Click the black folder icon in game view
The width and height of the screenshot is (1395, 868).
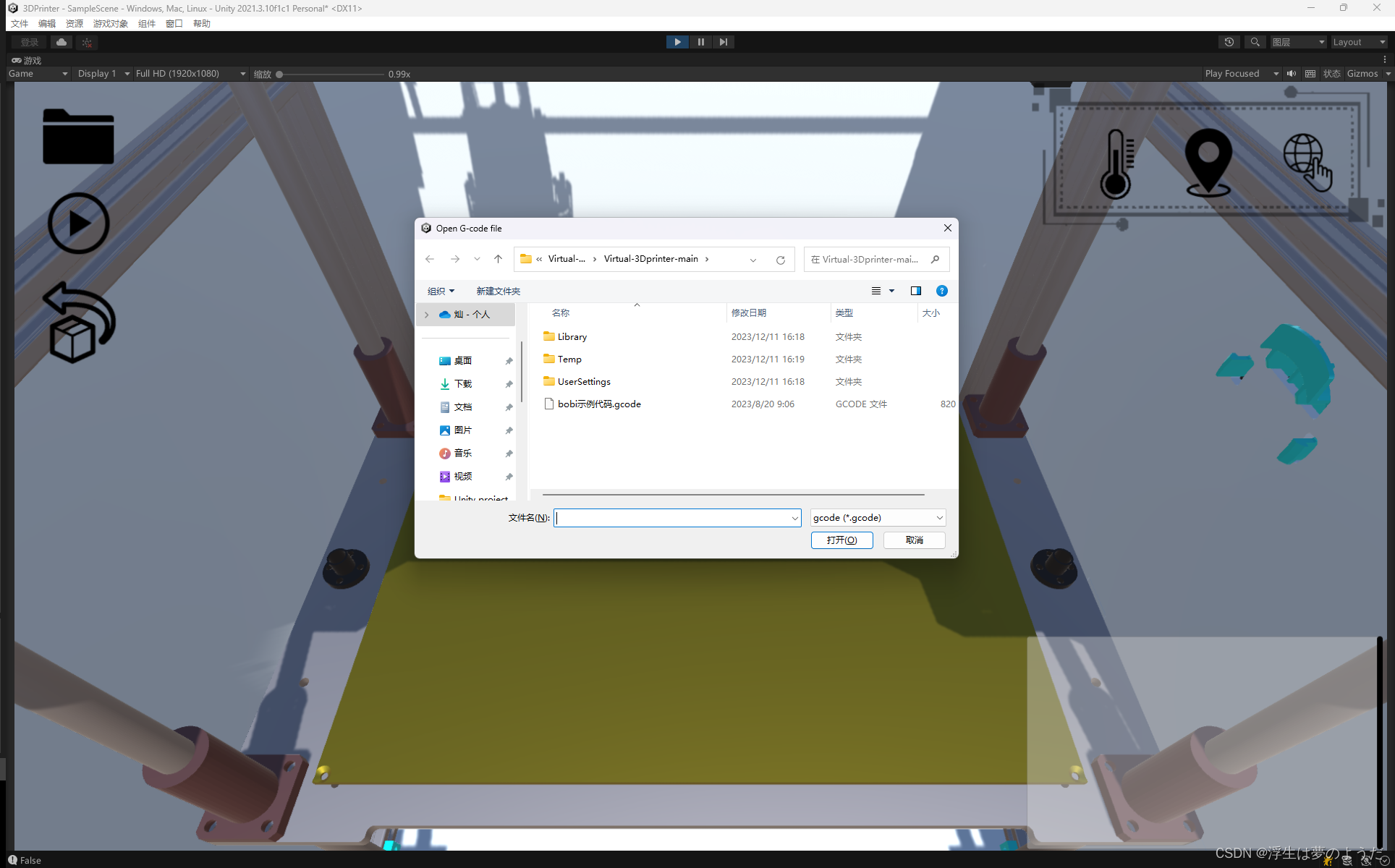pos(78,137)
